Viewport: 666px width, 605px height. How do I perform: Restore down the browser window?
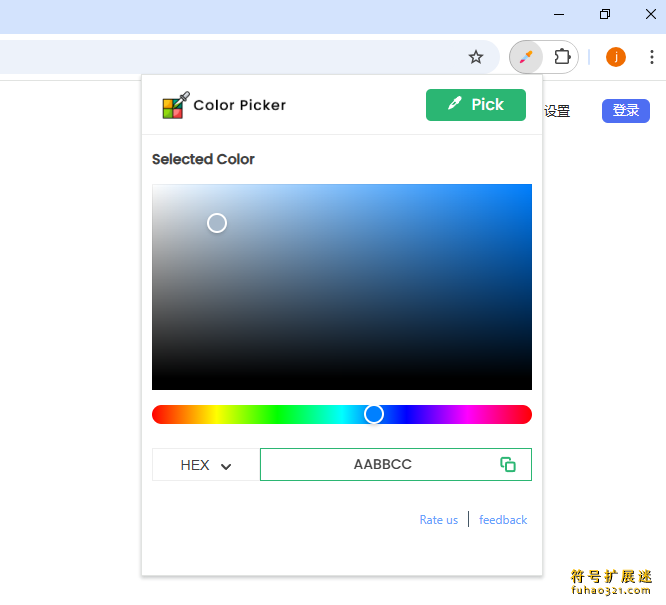click(x=605, y=14)
